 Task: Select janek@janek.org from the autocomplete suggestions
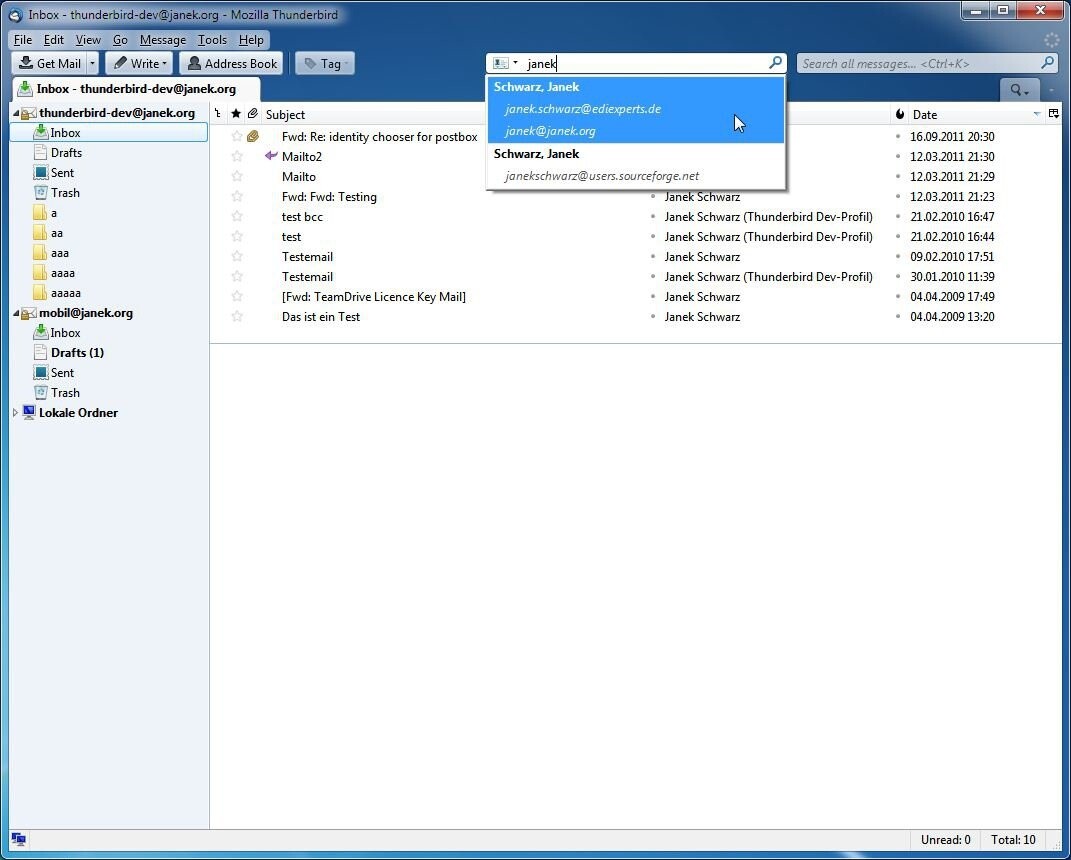(551, 131)
